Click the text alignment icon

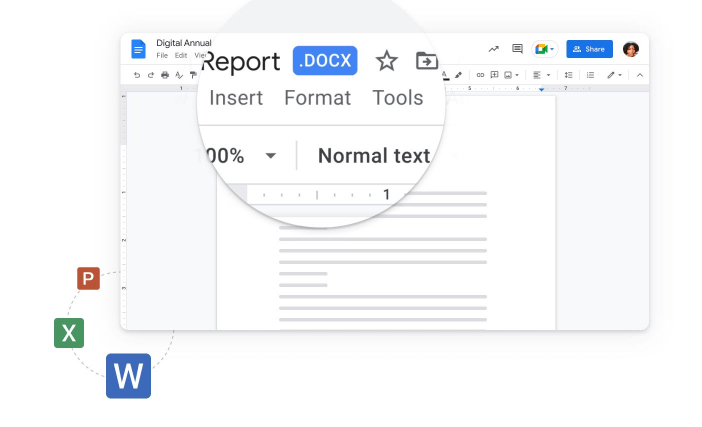pos(537,75)
